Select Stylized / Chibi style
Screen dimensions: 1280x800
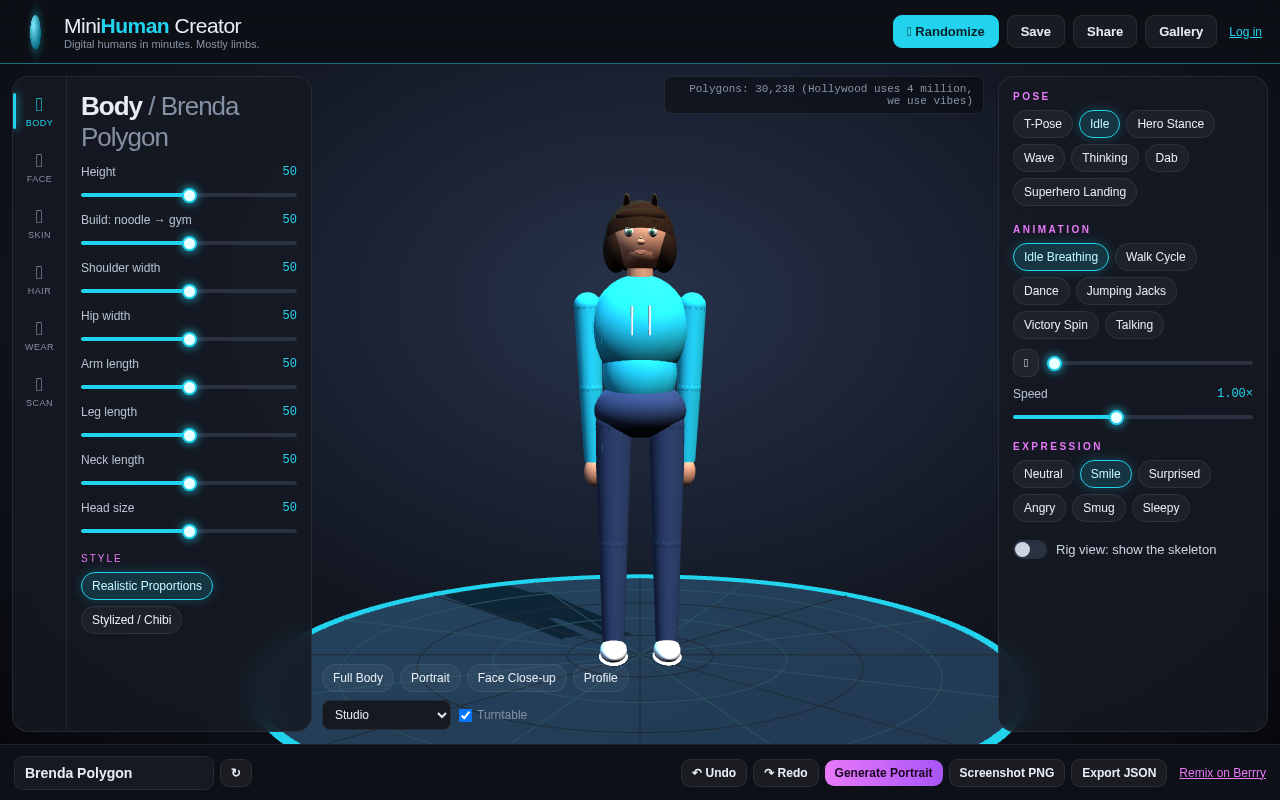(x=131, y=620)
